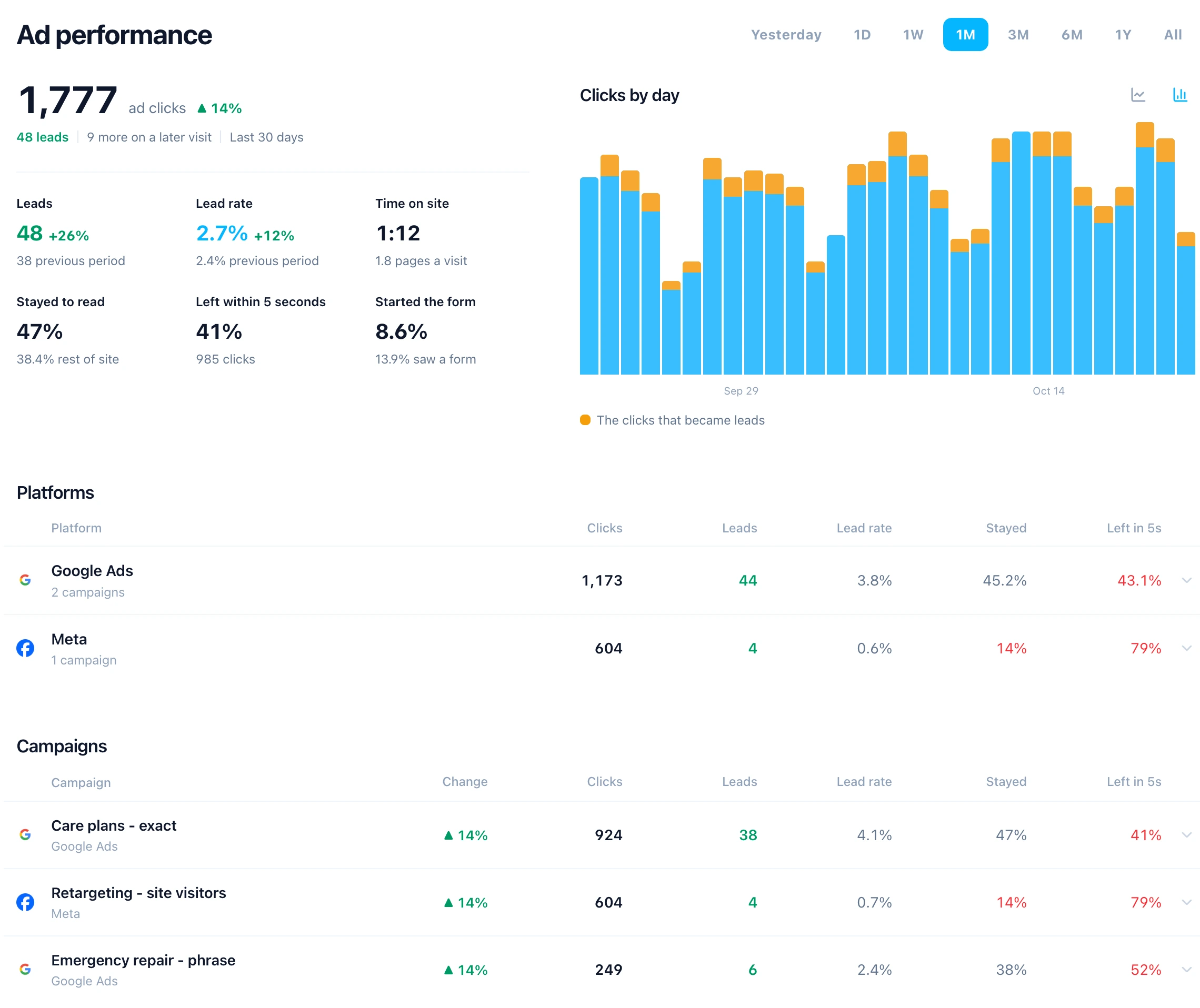Expand Emergency repair - phrase campaign chevron
Viewport: 1200px width, 1008px height.
pos(1186,970)
